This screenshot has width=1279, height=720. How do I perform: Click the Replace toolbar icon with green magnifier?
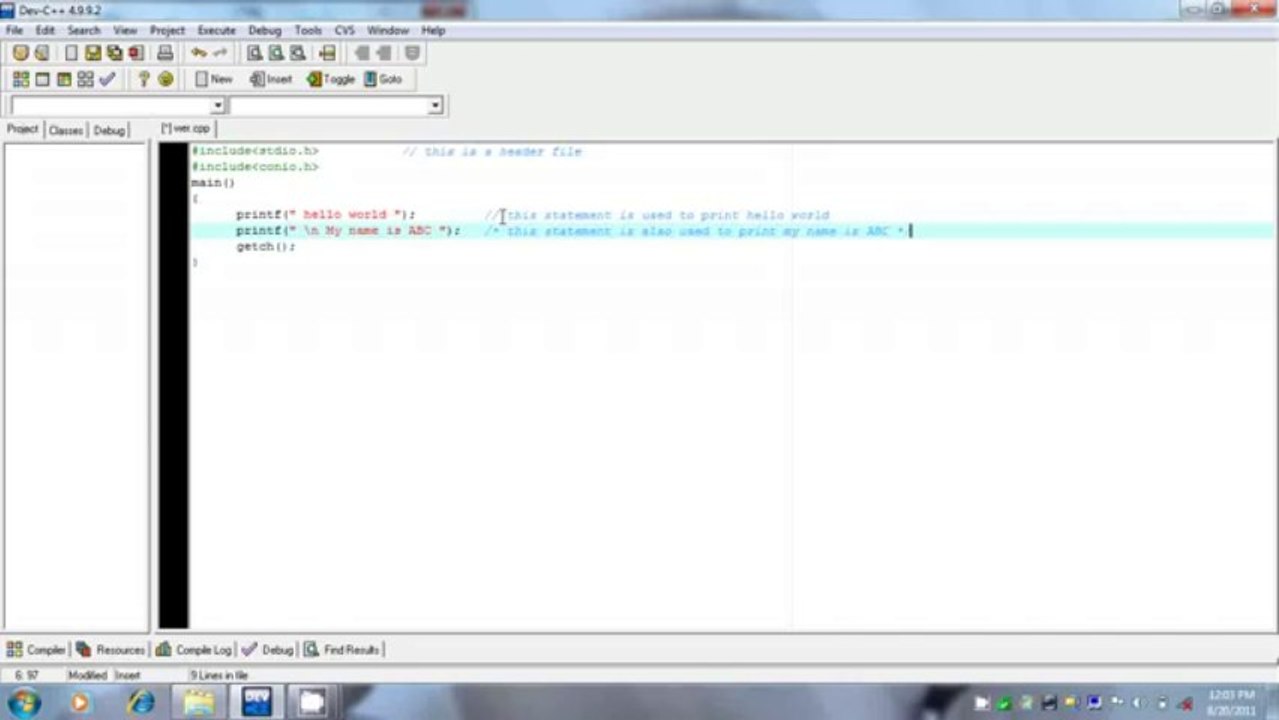(x=275, y=53)
